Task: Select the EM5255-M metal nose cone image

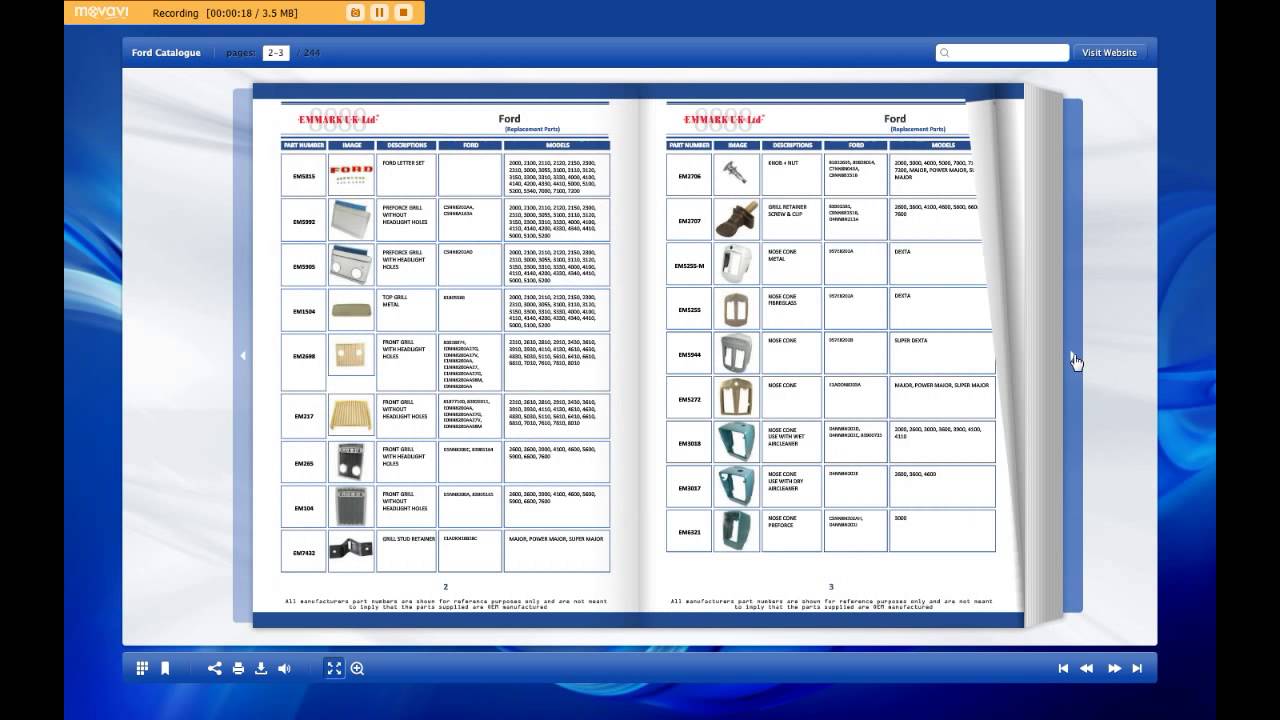Action: (x=736, y=264)
